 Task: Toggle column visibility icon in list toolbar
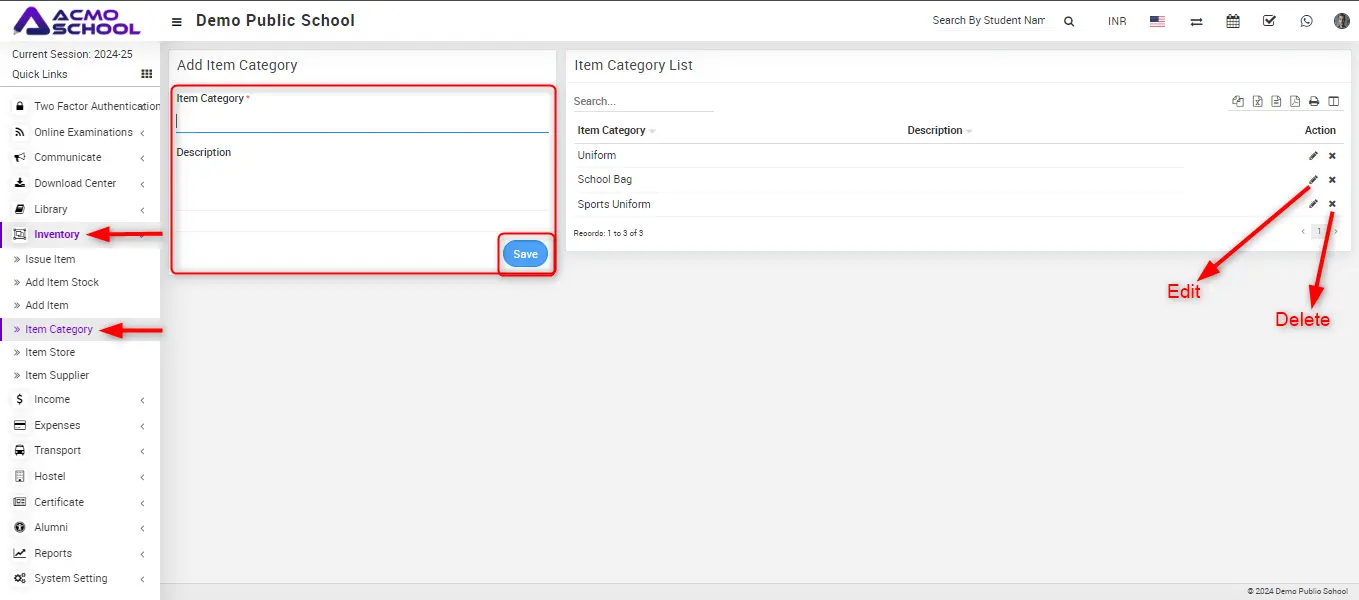point(1333,101)
